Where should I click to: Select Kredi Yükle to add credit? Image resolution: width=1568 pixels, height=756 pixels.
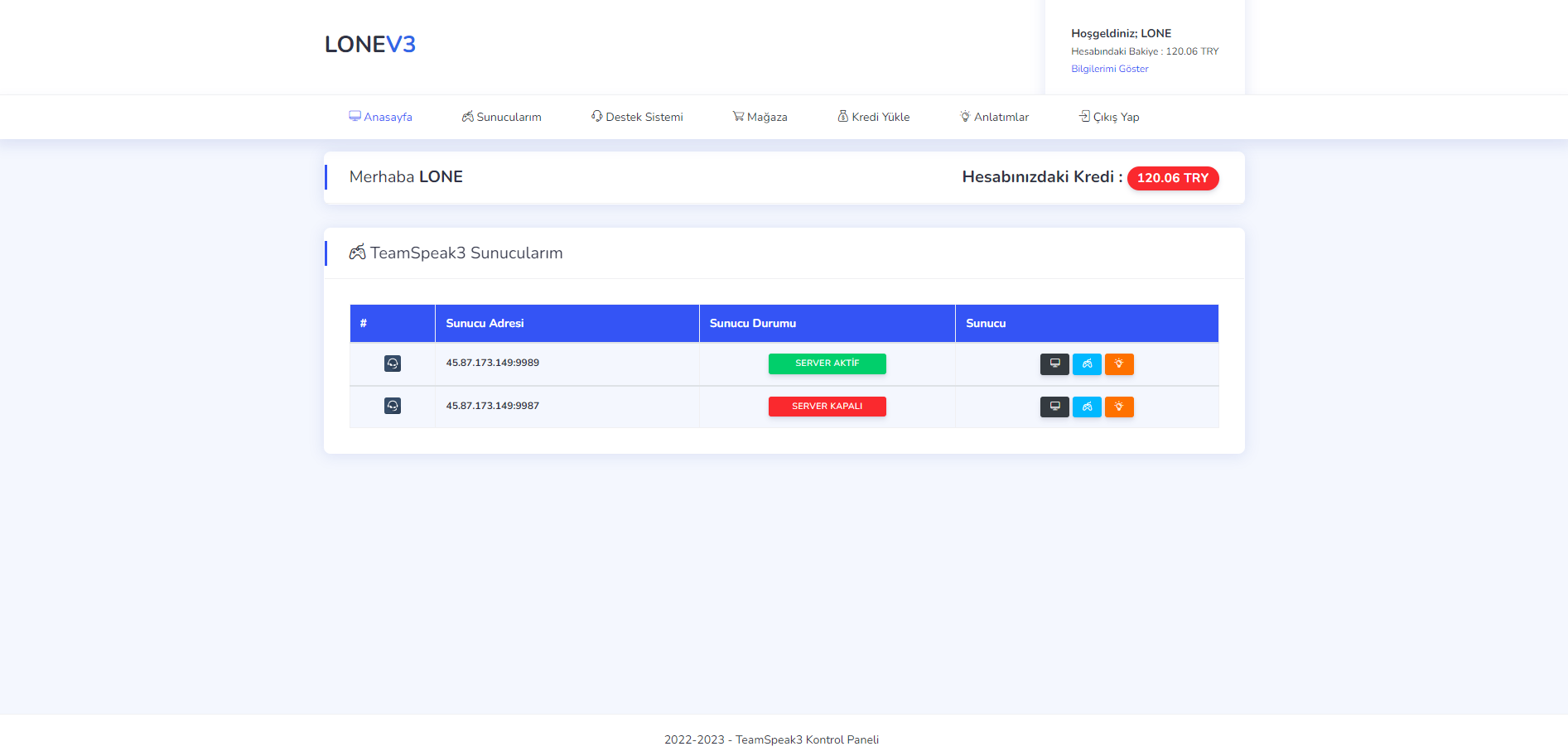click(873, 117)
